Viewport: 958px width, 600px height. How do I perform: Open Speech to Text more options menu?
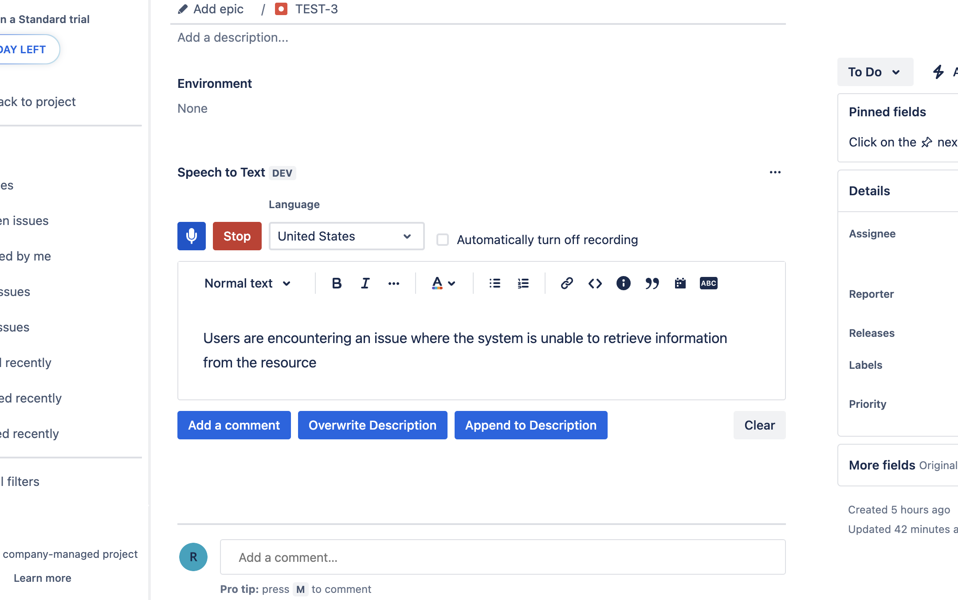click(x=775, y=172)
